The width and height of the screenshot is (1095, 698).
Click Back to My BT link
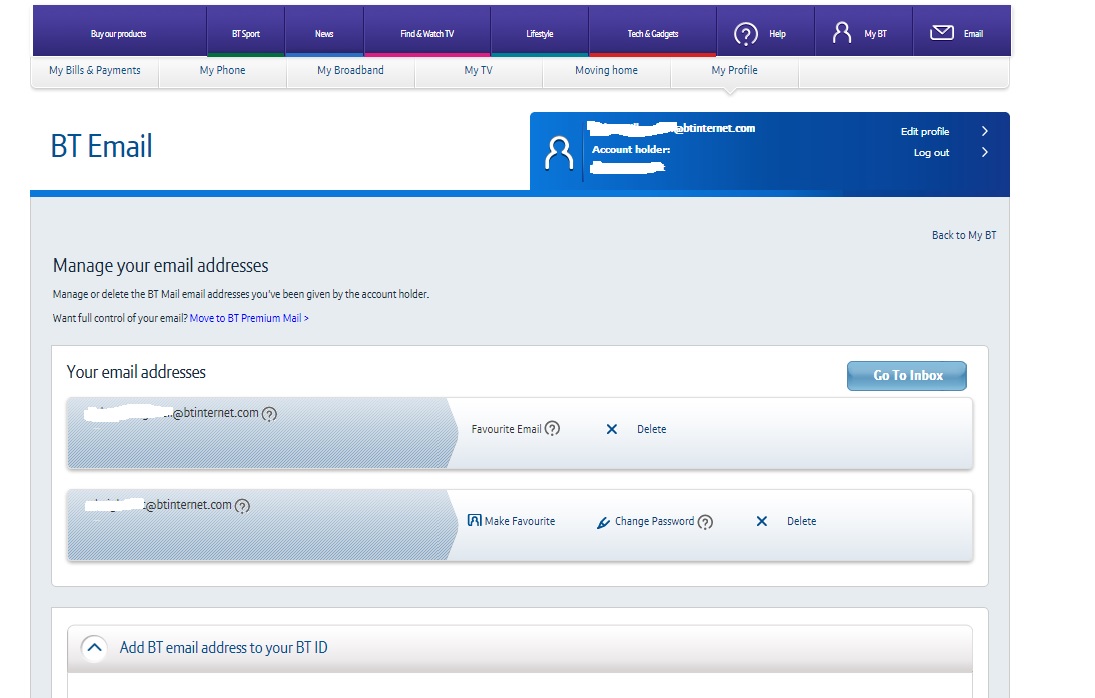[963, 235]
